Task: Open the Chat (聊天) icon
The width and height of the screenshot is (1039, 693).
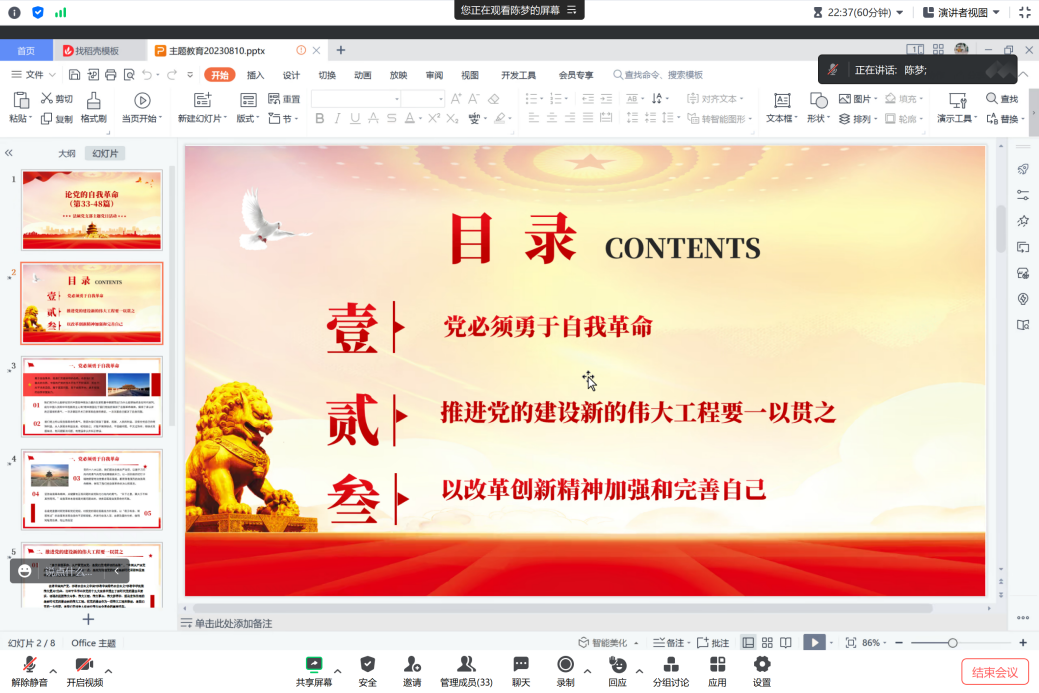Action: click(x=520, y=665)
